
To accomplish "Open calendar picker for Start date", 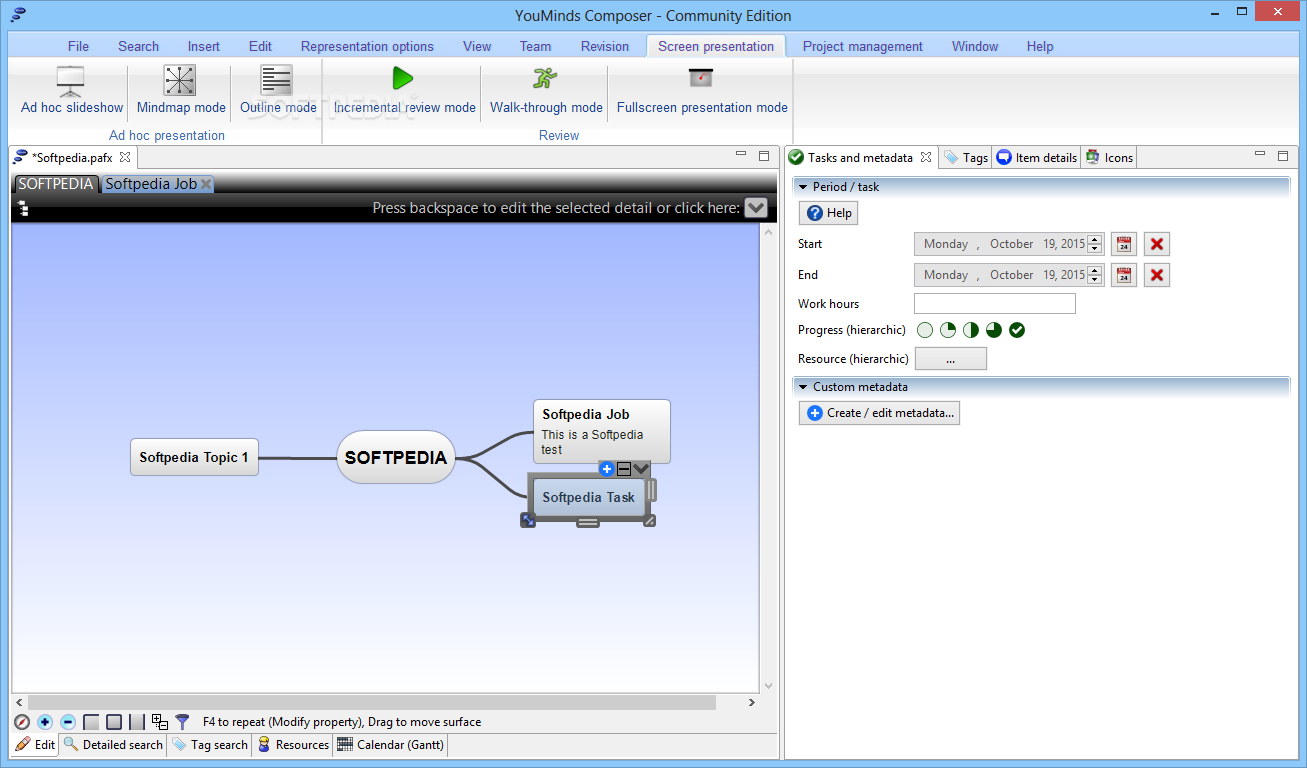I will [x=1124, y=244].
